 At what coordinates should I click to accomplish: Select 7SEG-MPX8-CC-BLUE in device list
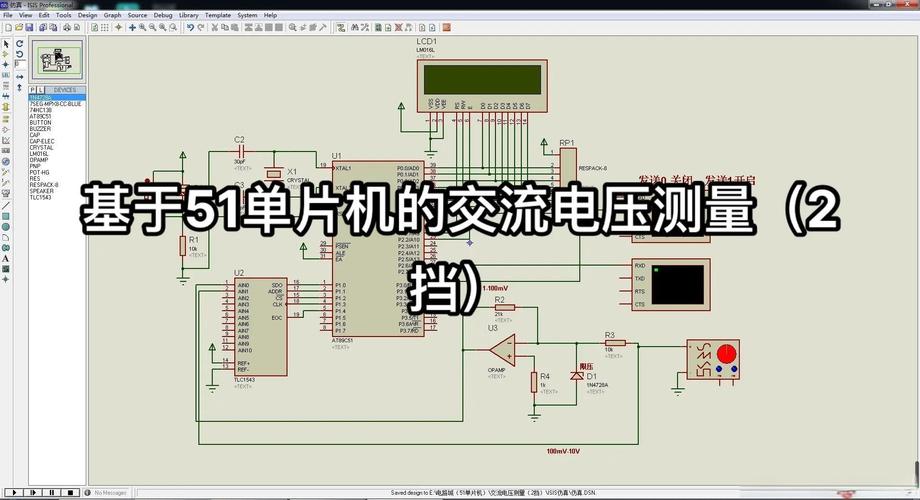[56, 104]
